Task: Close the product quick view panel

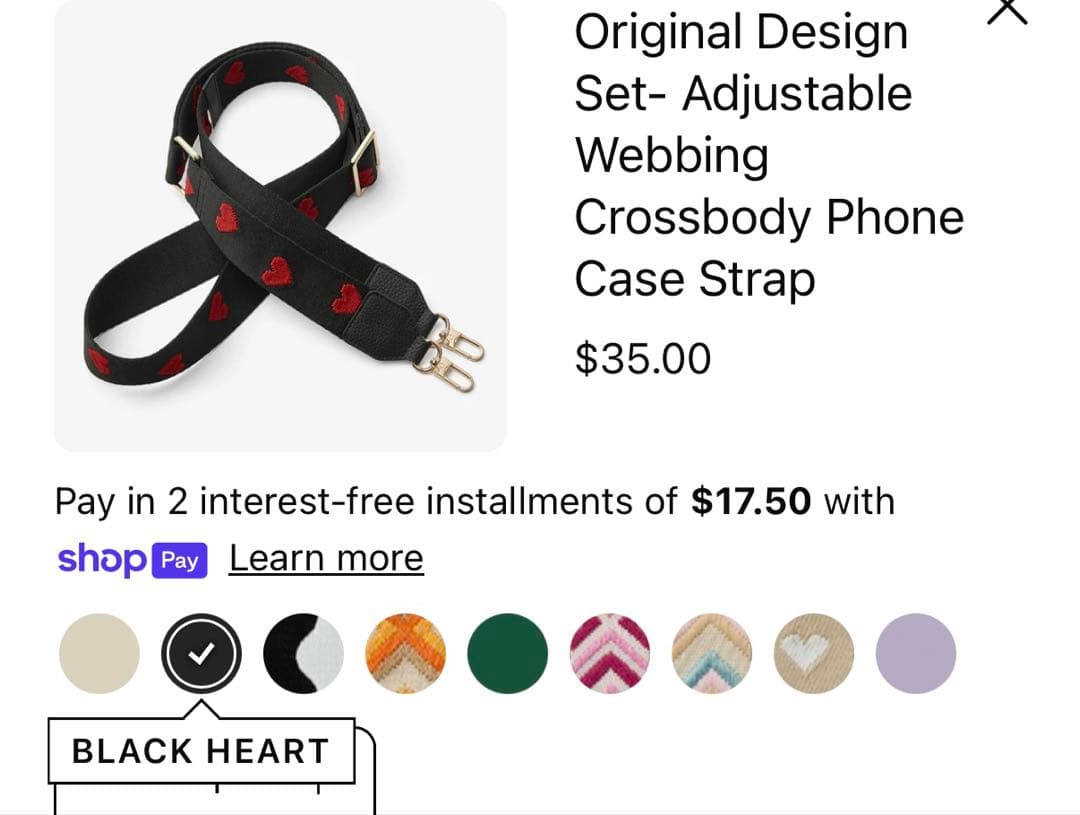Action: click(x=1007, y=11)
